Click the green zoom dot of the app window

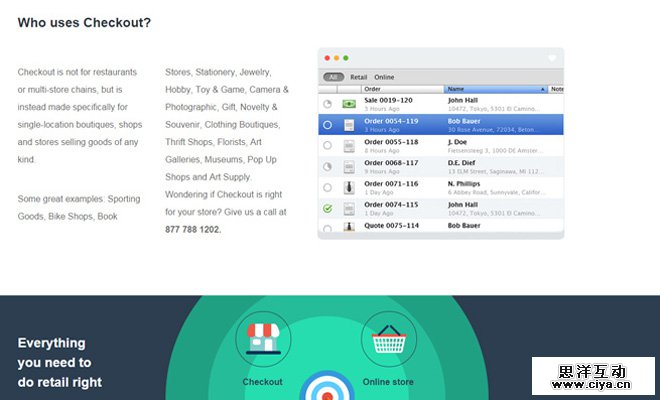(x=346, y=58)
